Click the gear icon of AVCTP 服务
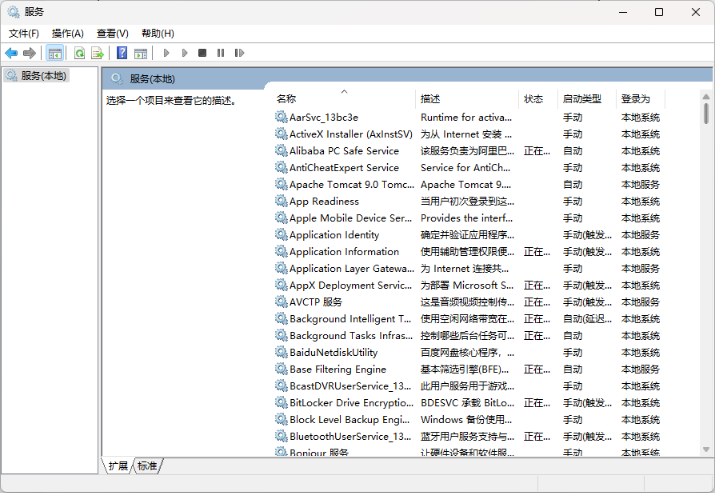Viewport: 715px width, 493px height. [x=281, y=302]
